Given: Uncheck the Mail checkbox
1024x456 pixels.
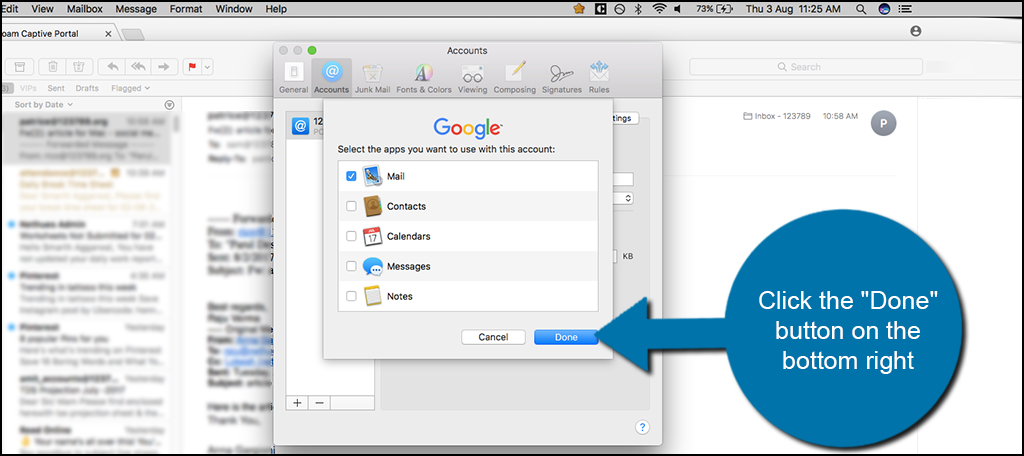Looking at the screenshot, I should click(351, 176).
